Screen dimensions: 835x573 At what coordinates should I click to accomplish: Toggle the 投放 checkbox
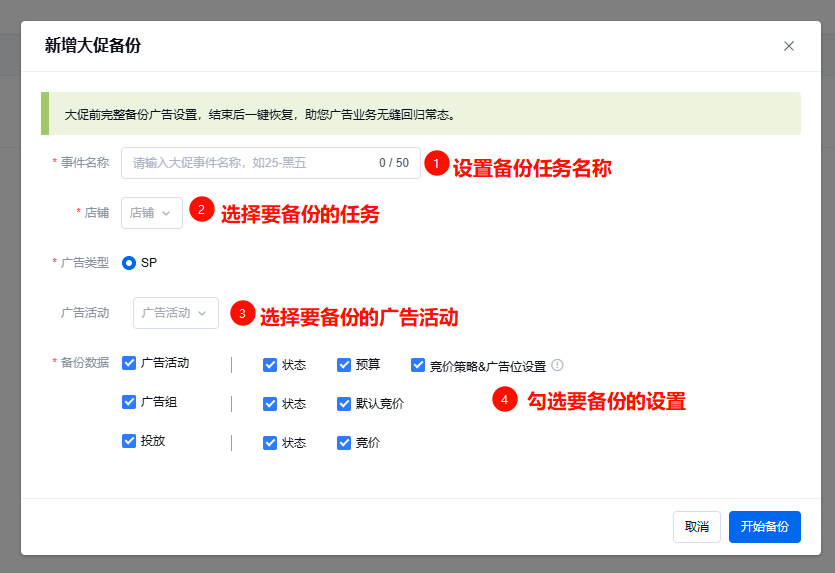pyautogui.click(x=129, y=440)
